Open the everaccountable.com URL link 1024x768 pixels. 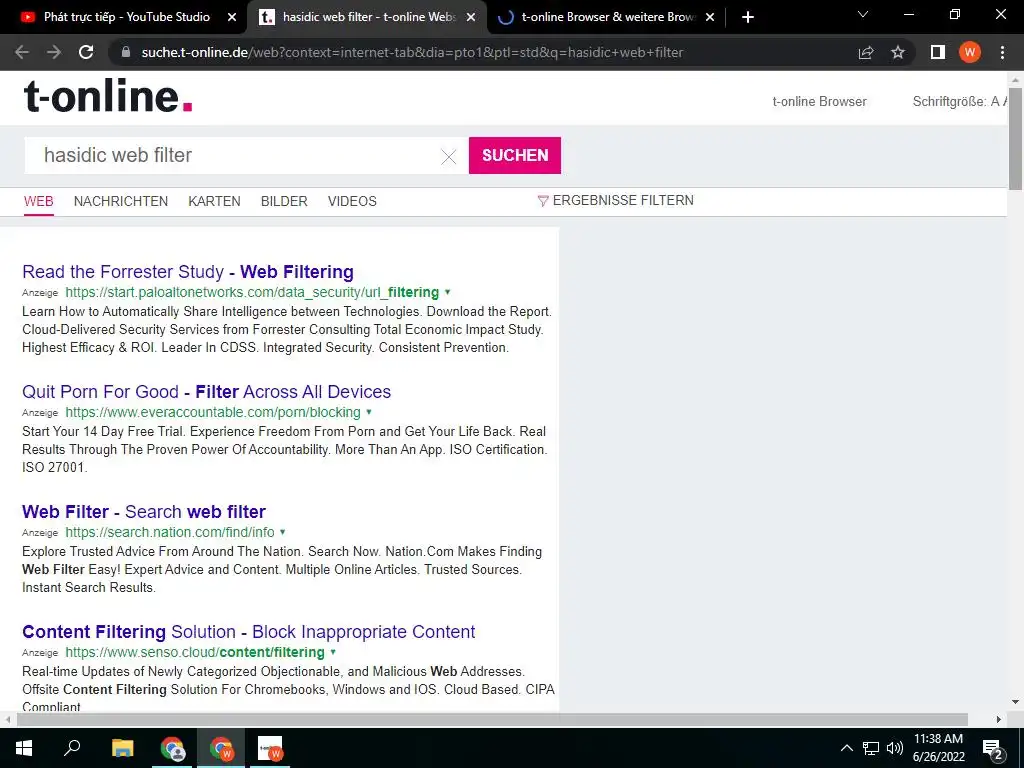[213, 412]
